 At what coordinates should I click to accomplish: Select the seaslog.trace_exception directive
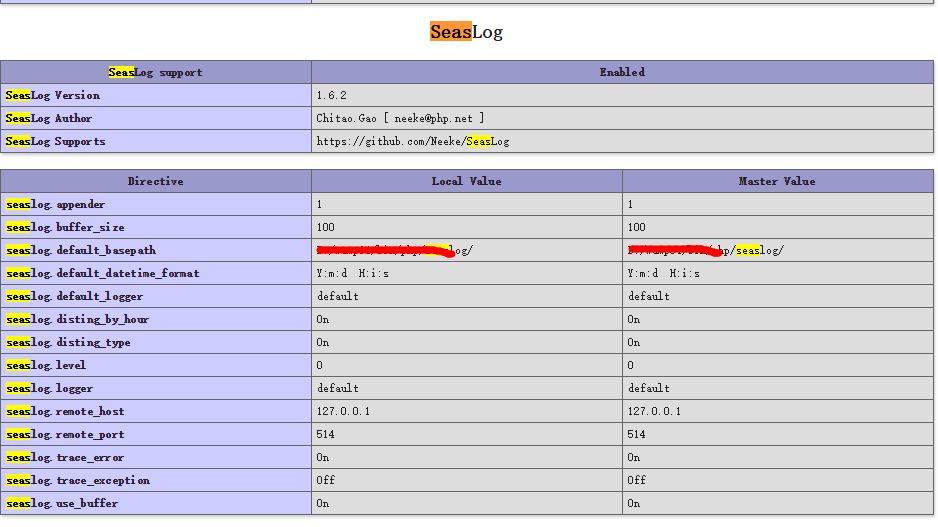78,481
